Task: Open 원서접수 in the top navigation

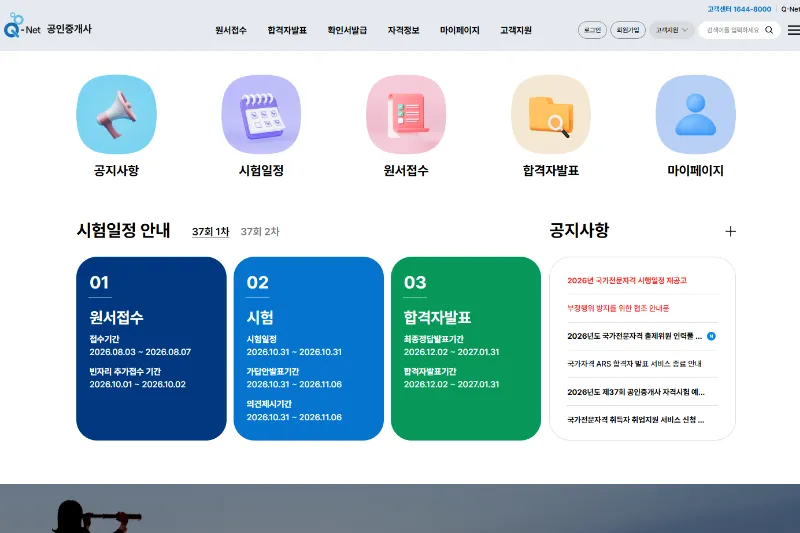Action: click(231, 30)
